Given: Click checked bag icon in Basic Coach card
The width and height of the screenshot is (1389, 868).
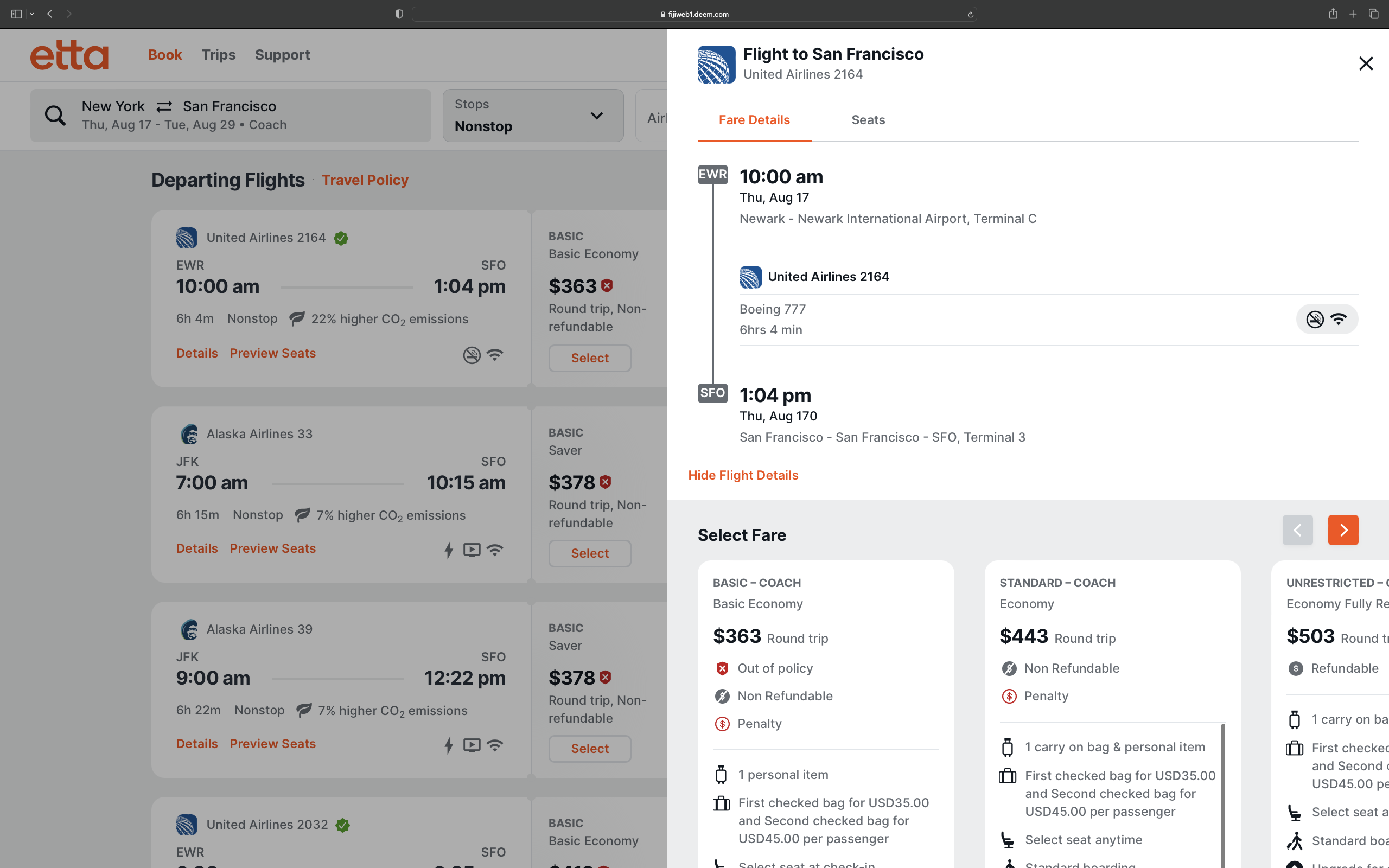Looking at the screenshot, I should tap(721, 803).
